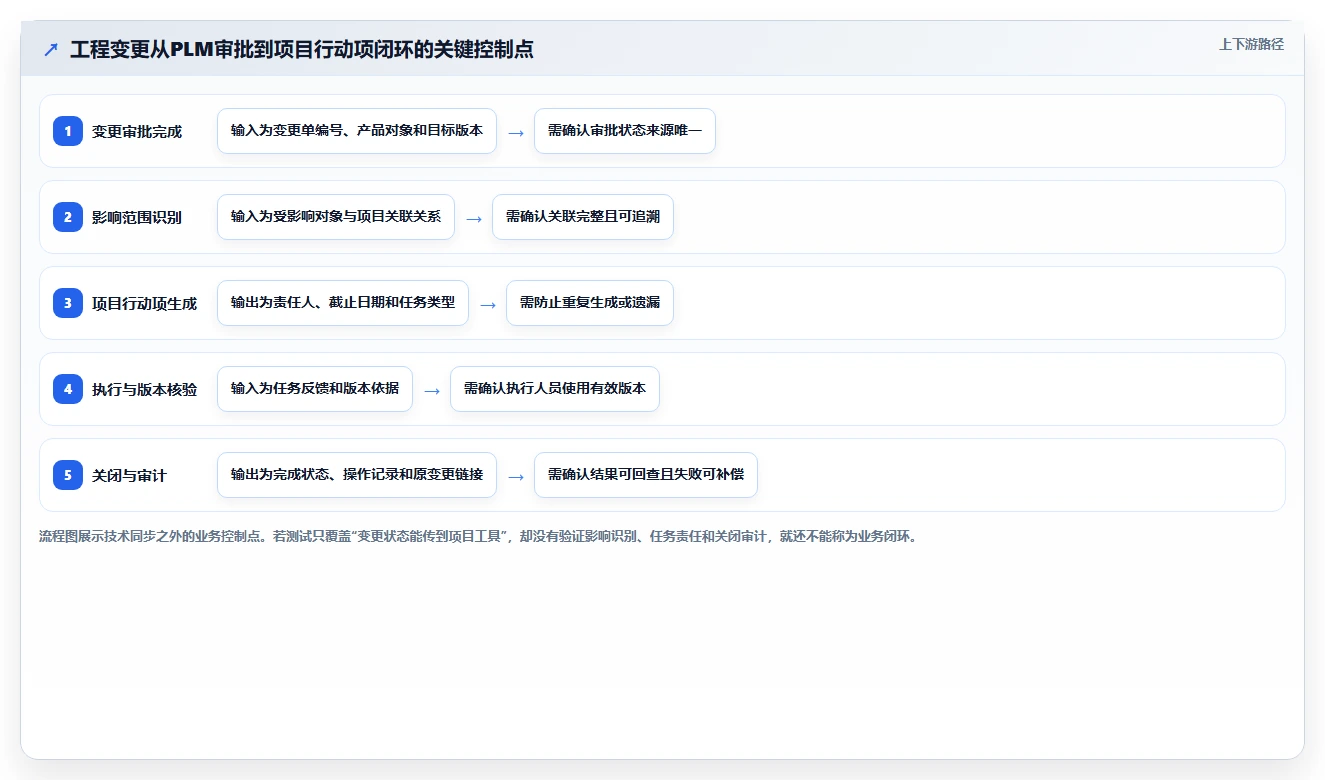1325x780 pixels.
Task: Click the 影响范围识别 step label
Action: tap(137, 217)
